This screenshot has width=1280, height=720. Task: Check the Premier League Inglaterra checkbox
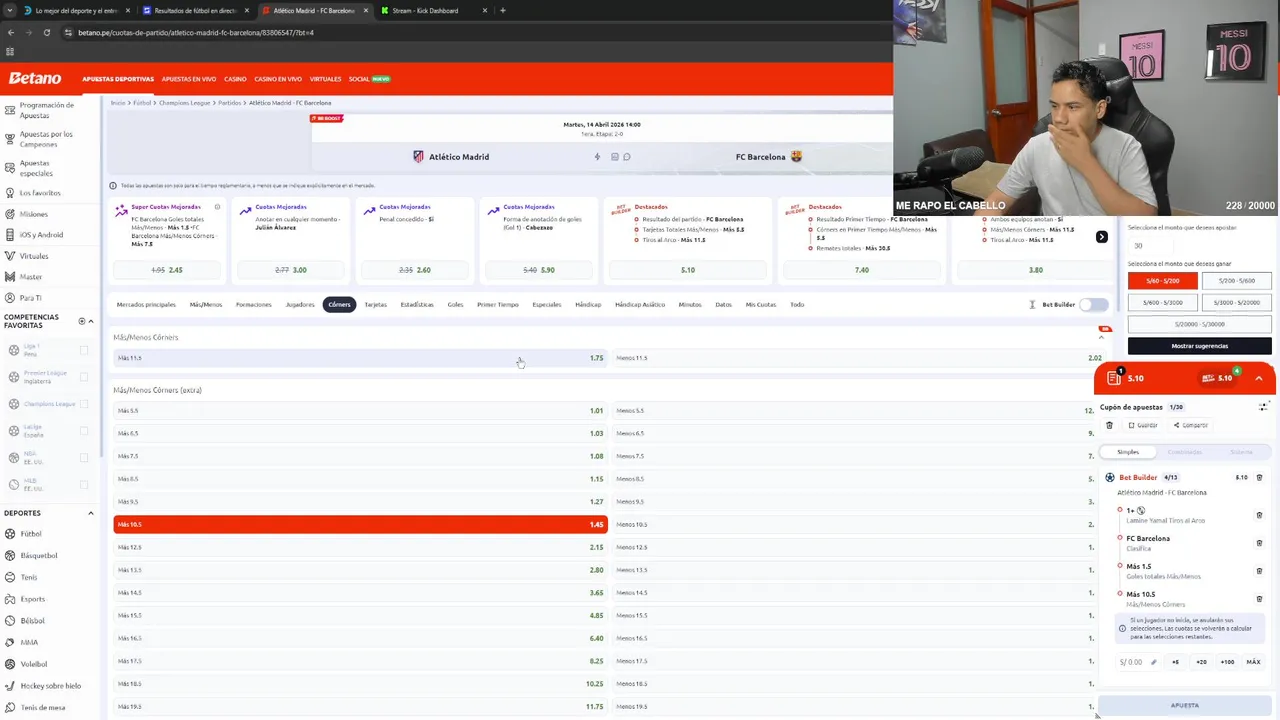pos(84,377)
